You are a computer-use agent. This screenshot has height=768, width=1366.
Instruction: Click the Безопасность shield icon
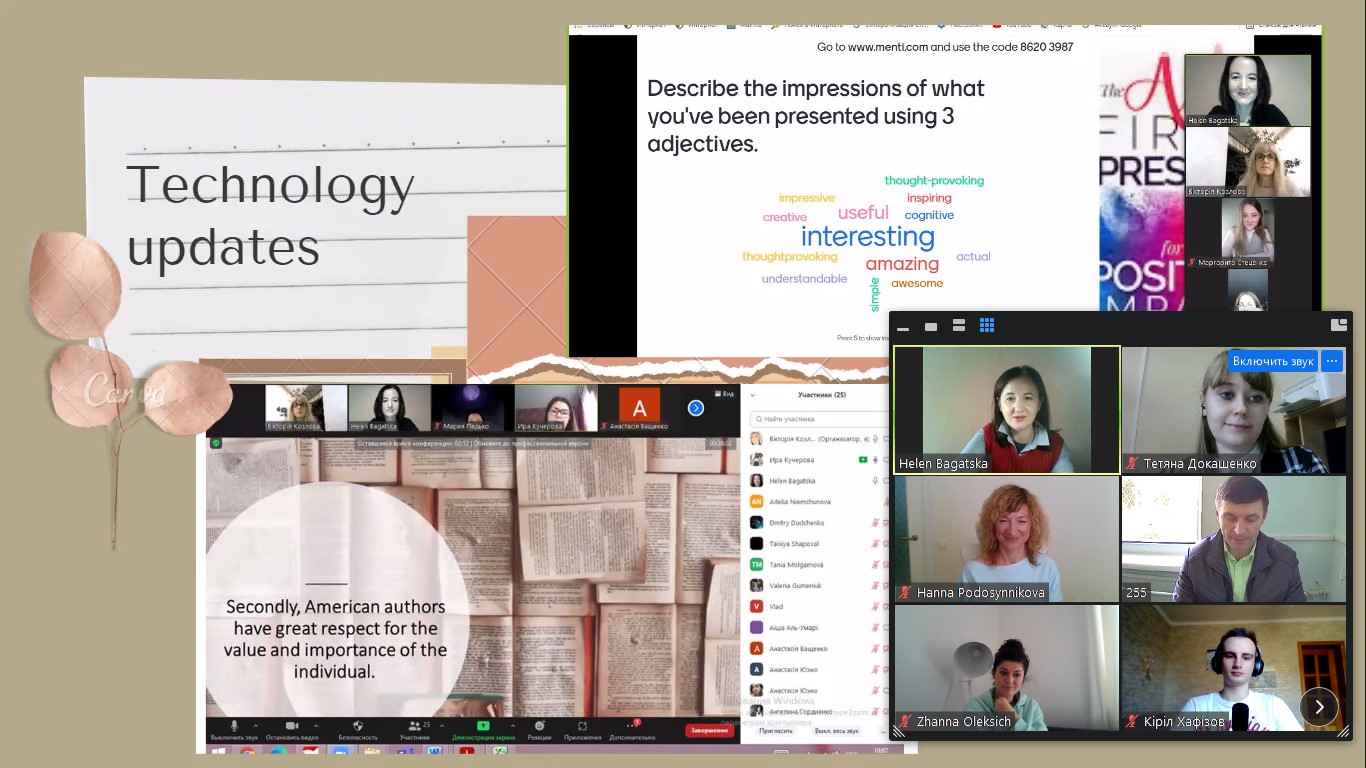click(x=358, y=726)
